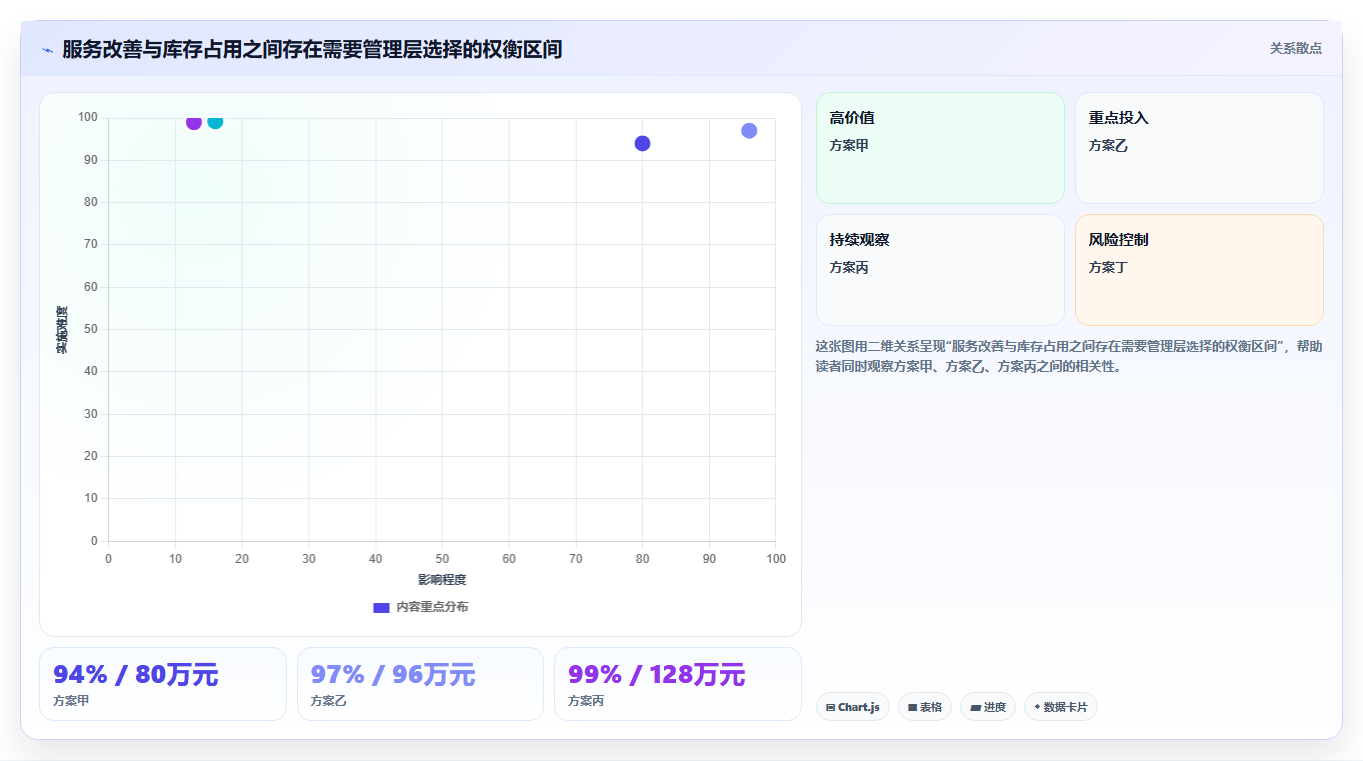Click the 实施难度 y-axis title
The width and height of the screenshot is (1363, 761).
pyautogui.click(x=62, y=330)
